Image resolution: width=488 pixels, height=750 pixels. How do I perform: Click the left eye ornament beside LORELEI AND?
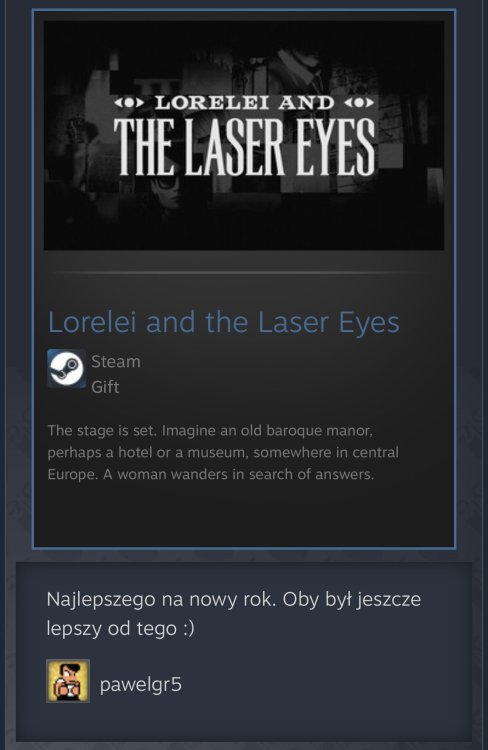(128, 102)
